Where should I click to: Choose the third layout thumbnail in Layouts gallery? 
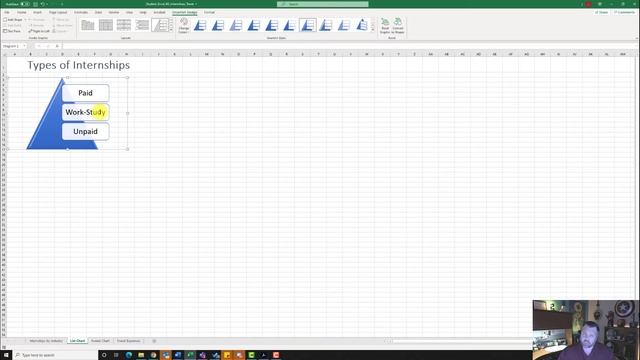124,25
